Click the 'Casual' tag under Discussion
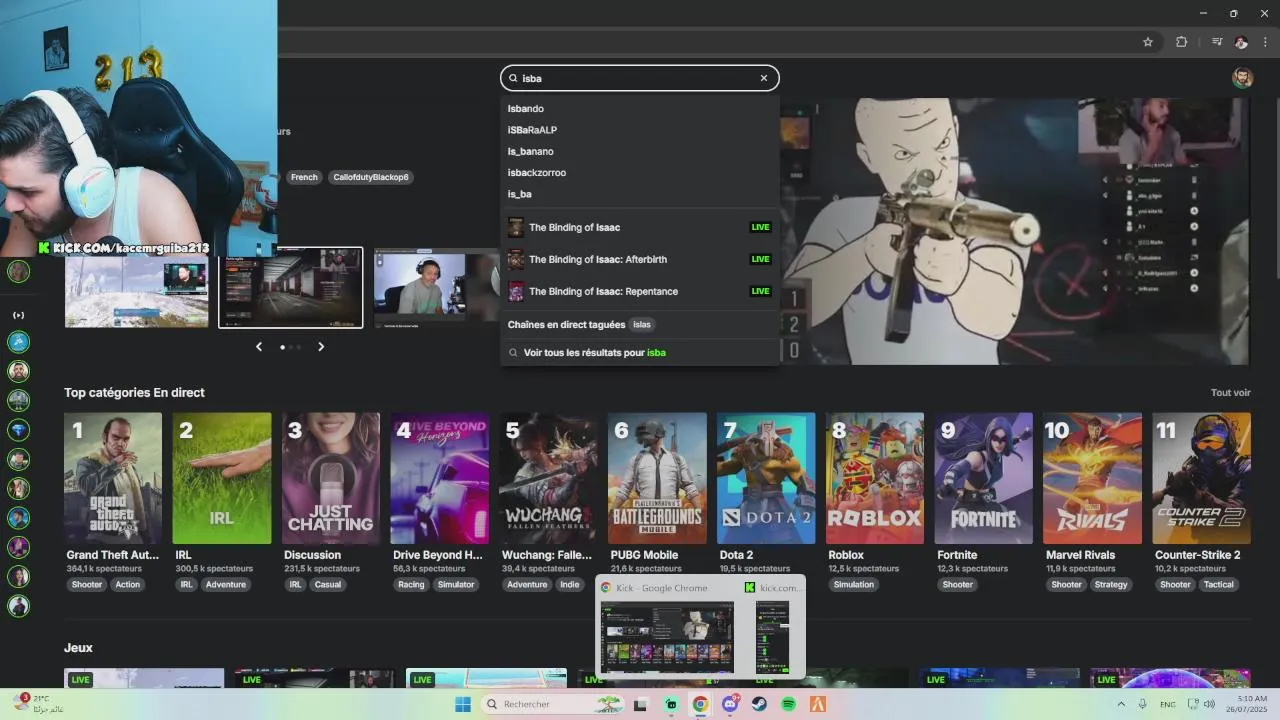1280x720 pixels. [328, 585]
